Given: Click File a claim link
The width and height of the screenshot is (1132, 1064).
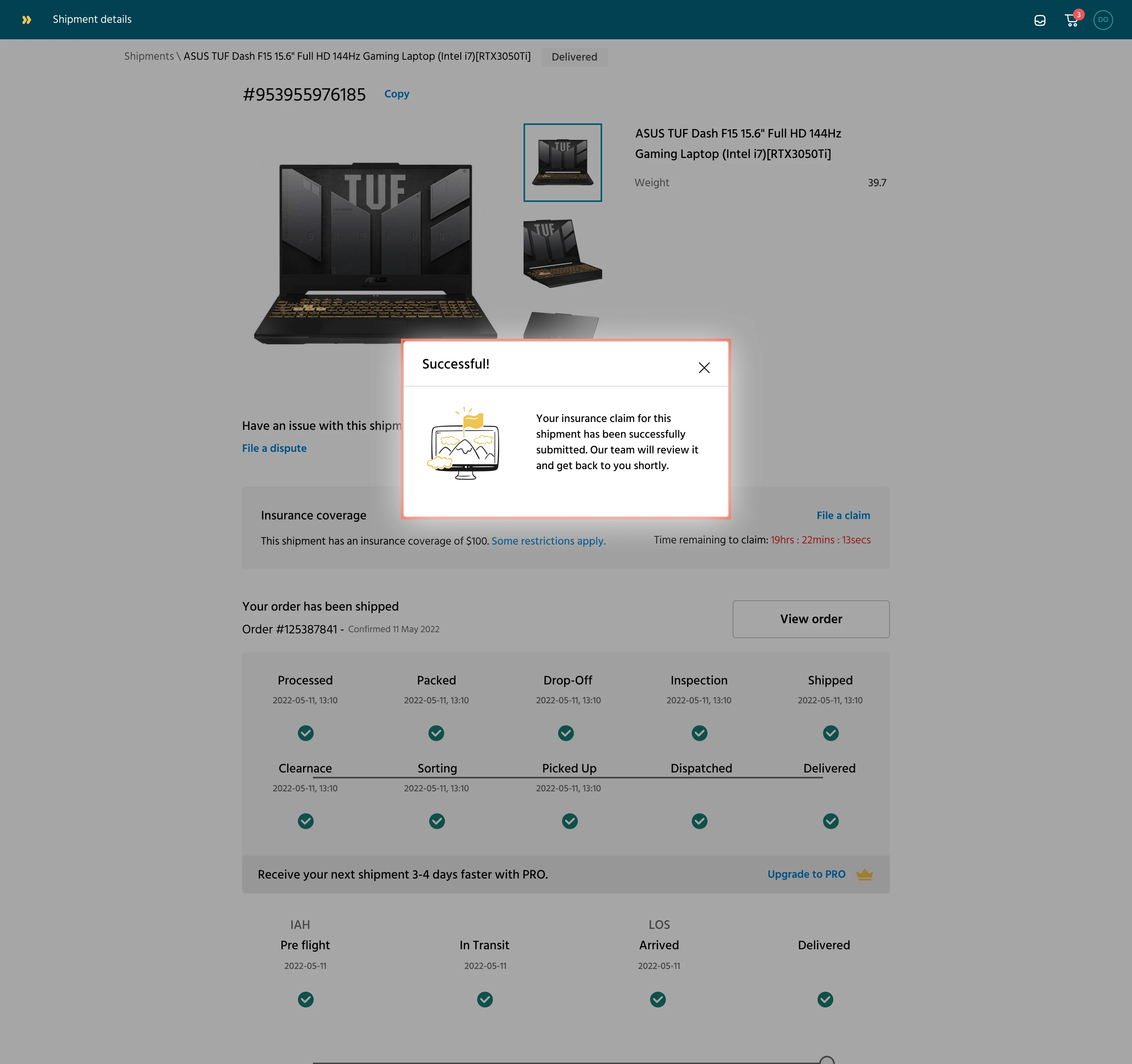Looking at the screenshot, I should pos(843,515).
